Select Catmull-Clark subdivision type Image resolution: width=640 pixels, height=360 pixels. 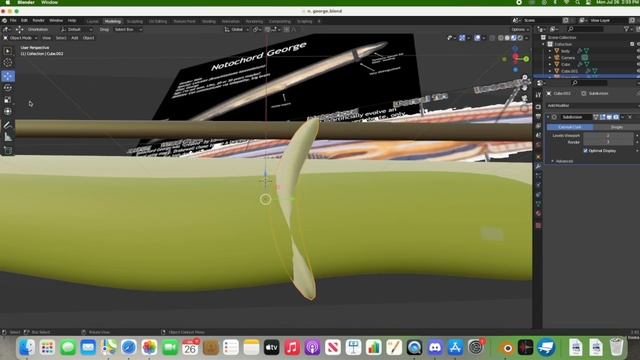[x=570, y=127]
